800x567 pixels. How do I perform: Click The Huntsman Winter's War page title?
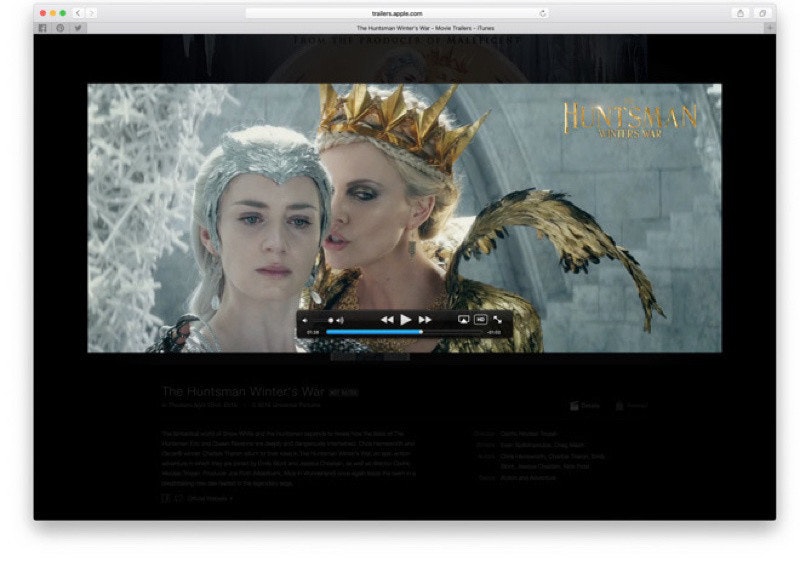pos(243,391)
